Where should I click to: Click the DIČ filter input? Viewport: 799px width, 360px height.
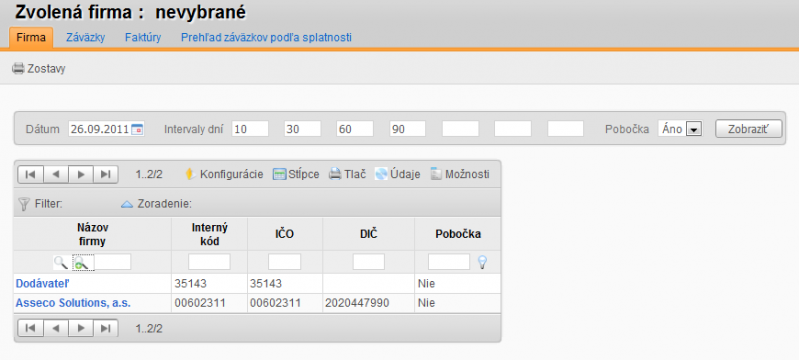point(369,262)
